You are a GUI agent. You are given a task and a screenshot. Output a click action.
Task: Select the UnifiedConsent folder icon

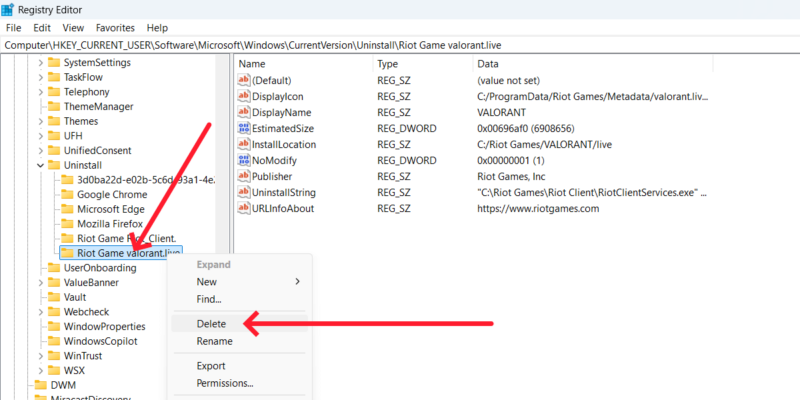tap(54, 151)
